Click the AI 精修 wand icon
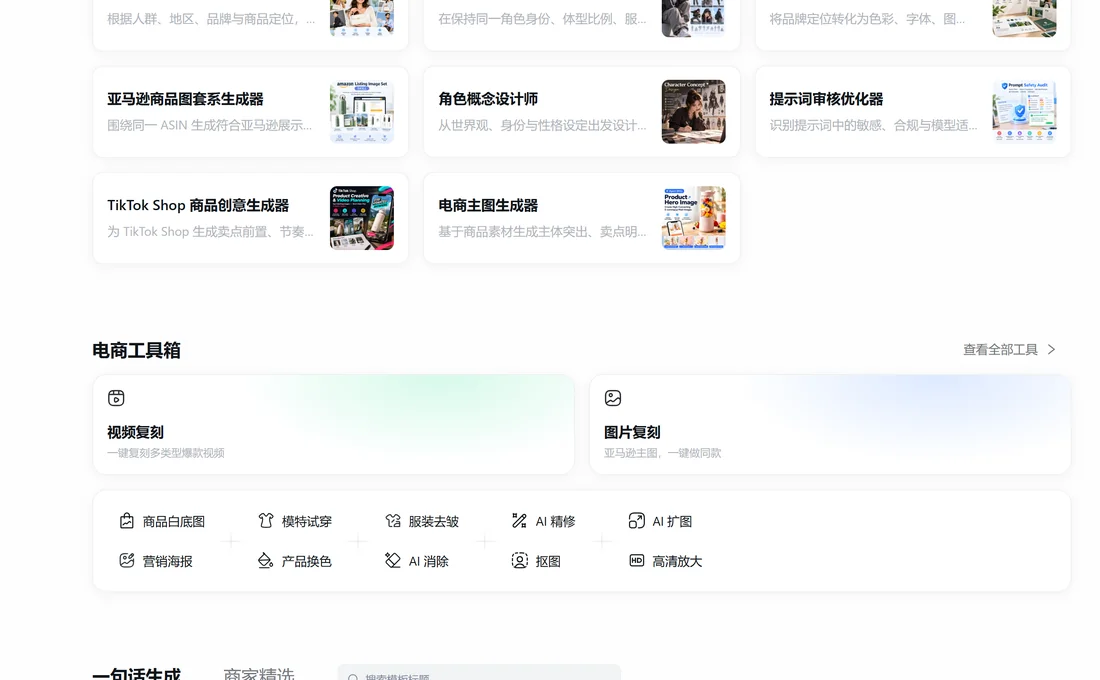Screen dimensions: 1100x680 [519, 521]
